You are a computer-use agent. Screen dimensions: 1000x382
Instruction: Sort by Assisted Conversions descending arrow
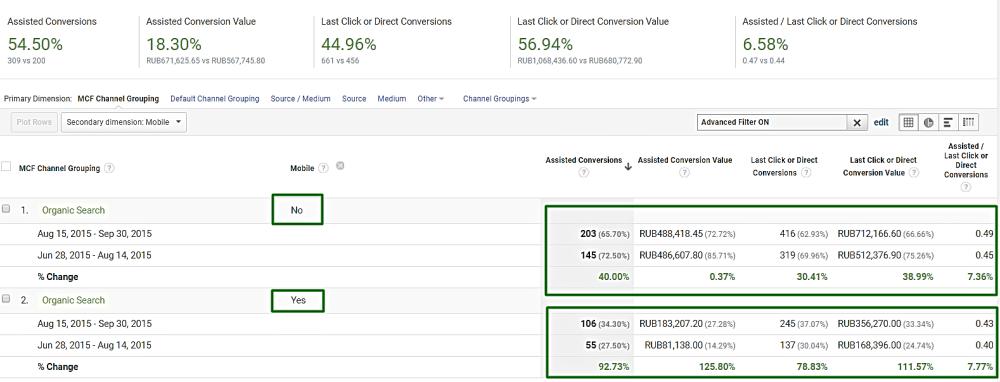tap(628, 166)
